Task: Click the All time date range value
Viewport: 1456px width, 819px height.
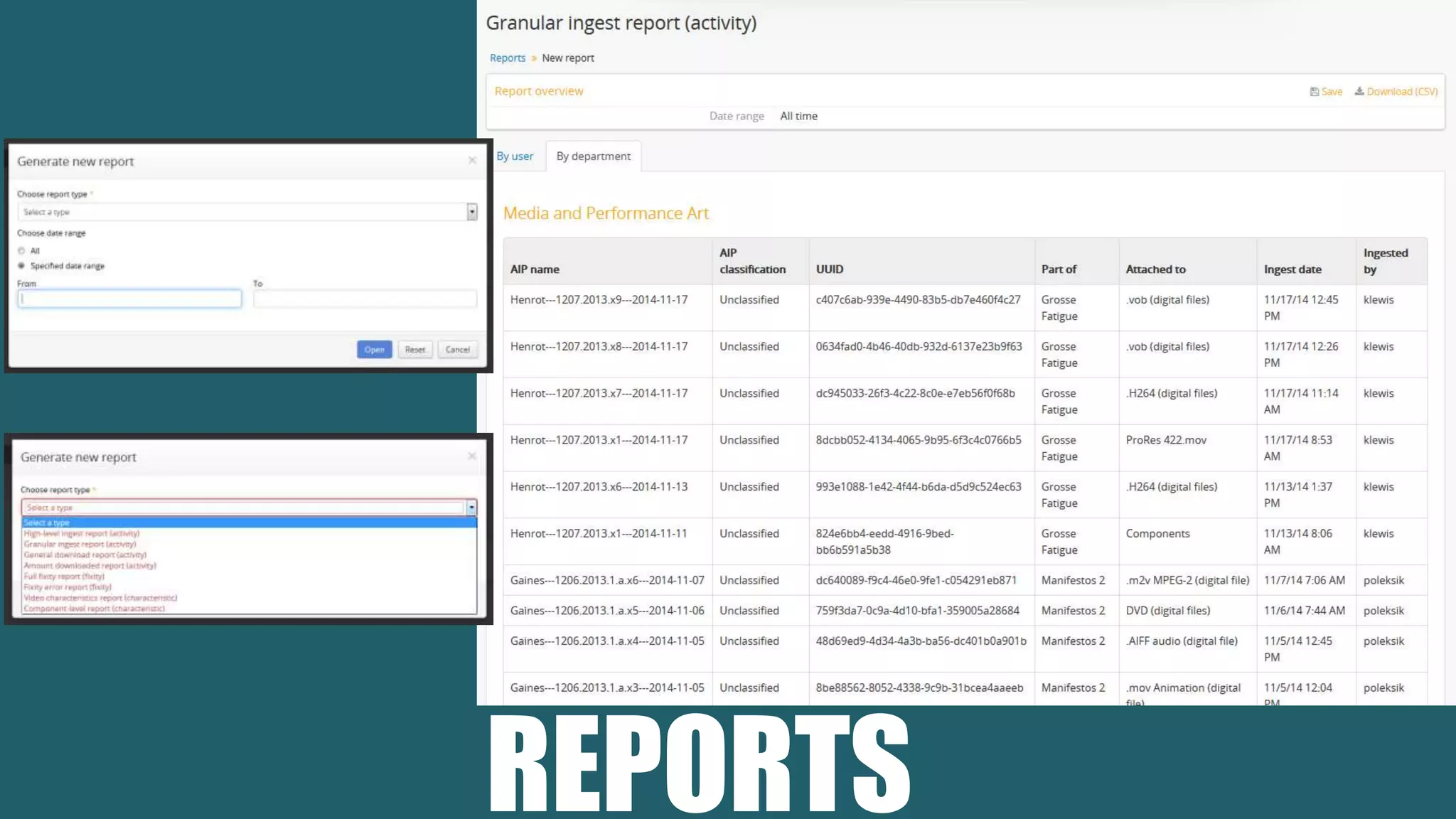Action: pyautogui.click(x=798, y=117)
